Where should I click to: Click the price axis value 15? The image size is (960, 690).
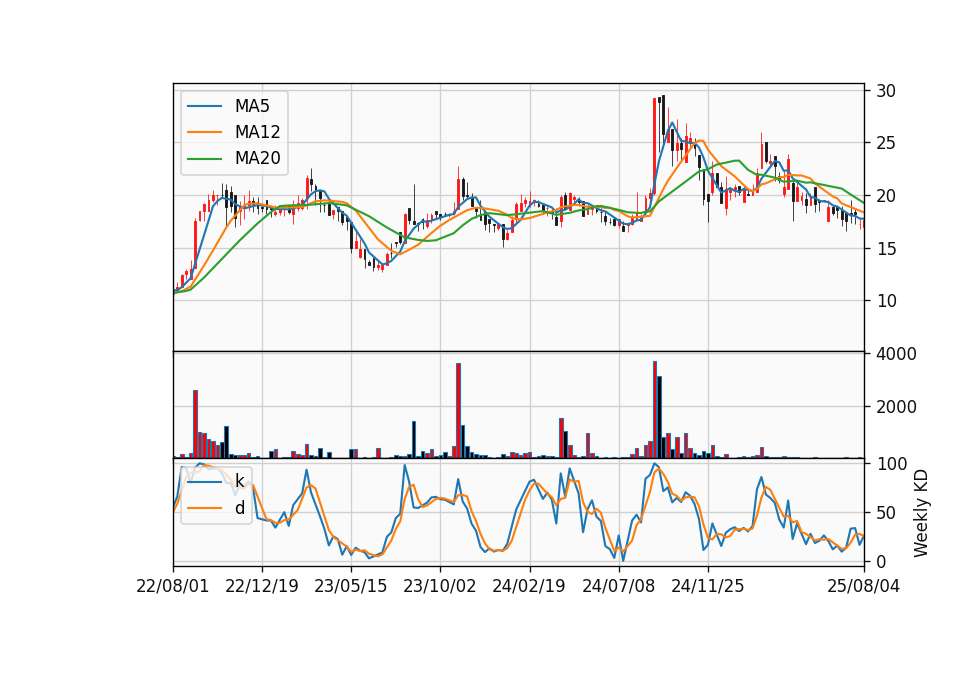(886, 249)
